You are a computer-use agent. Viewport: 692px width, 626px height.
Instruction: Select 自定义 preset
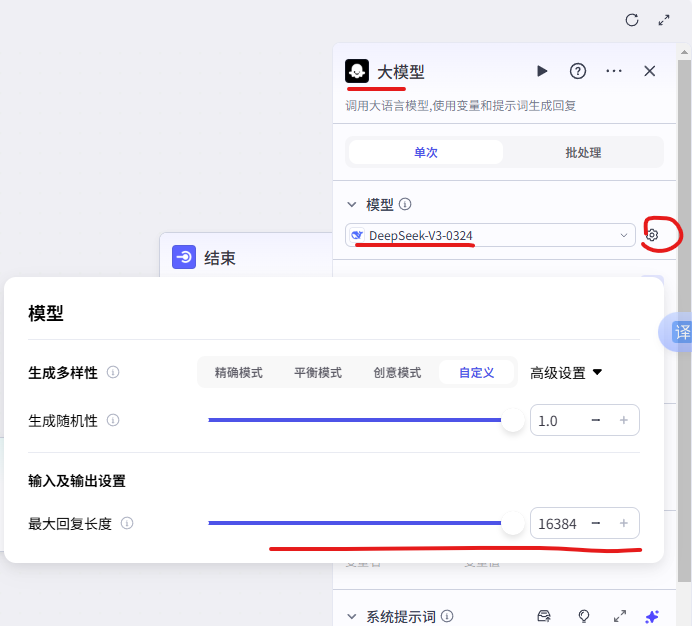[477, 373]
